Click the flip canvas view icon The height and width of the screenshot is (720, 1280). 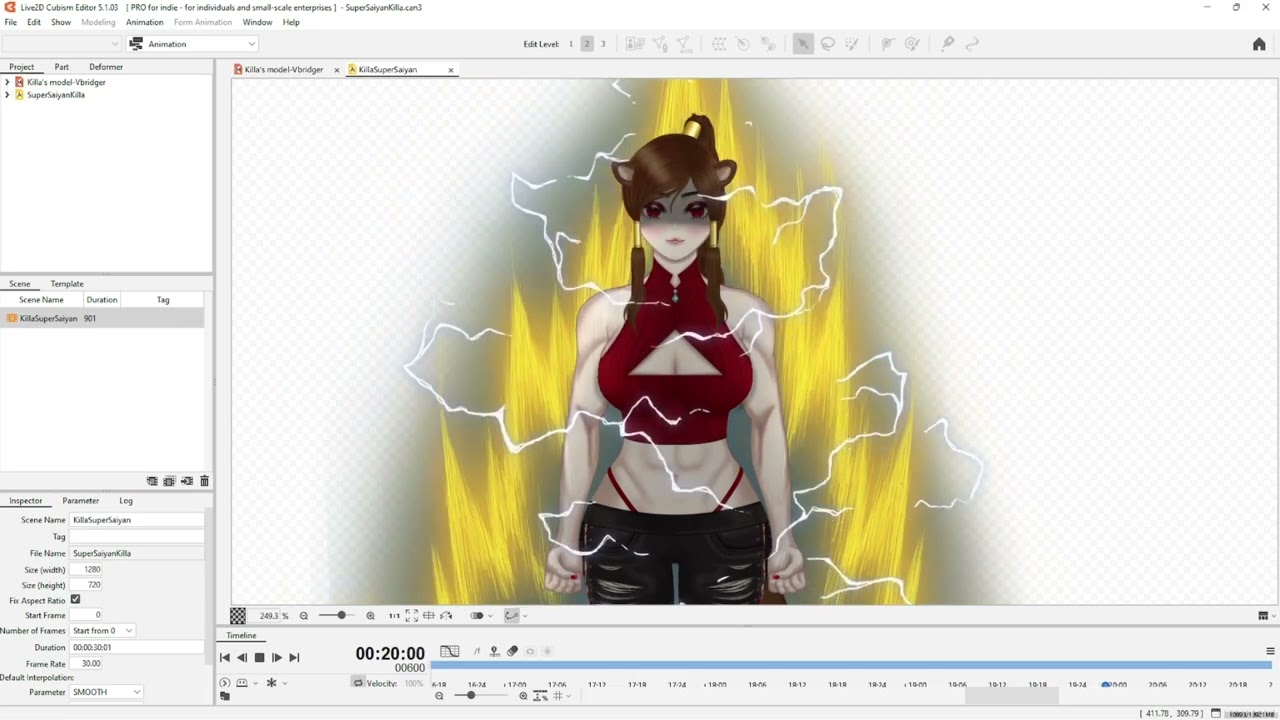(446, 616)
